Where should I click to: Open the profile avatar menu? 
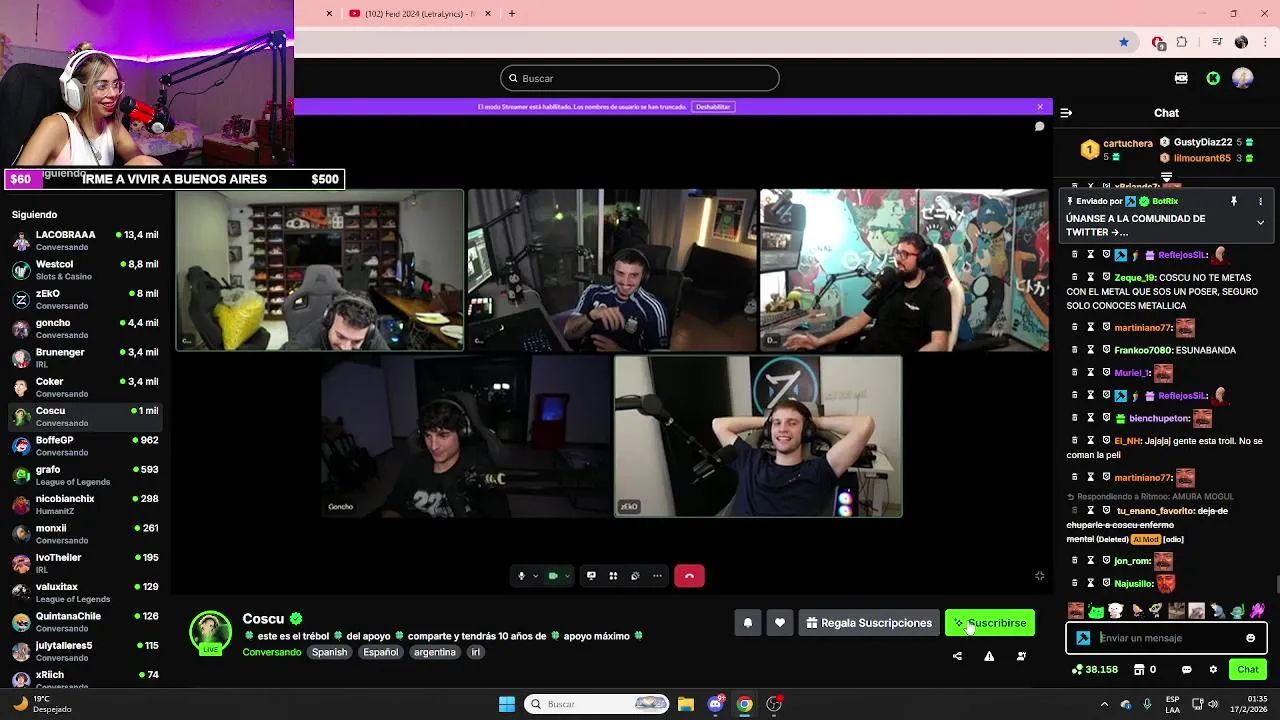click(x=1243, y=78)
